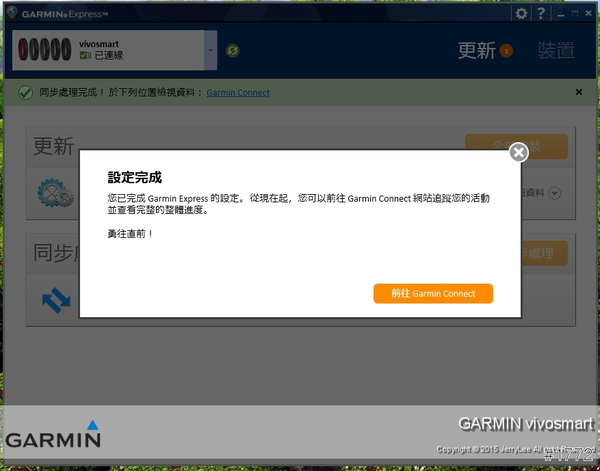Screen dimensions: 600x471
Task: Open the settings gear in title bar
Action: [521, 14]
